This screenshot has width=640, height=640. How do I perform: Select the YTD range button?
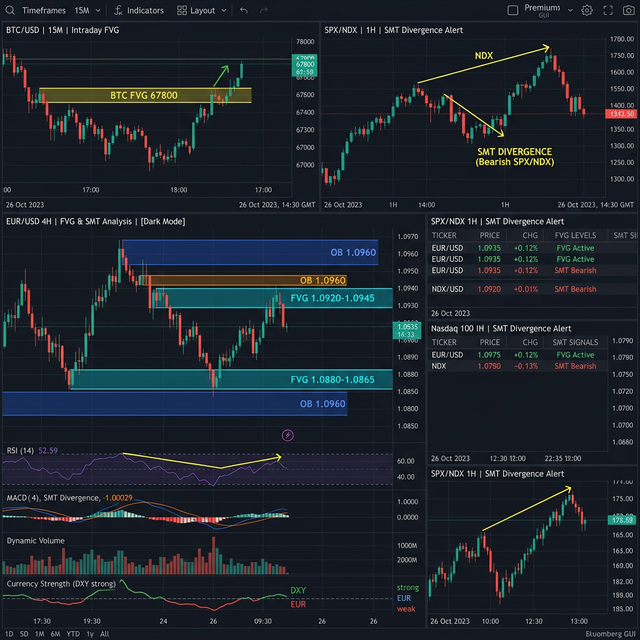(73, 634)
